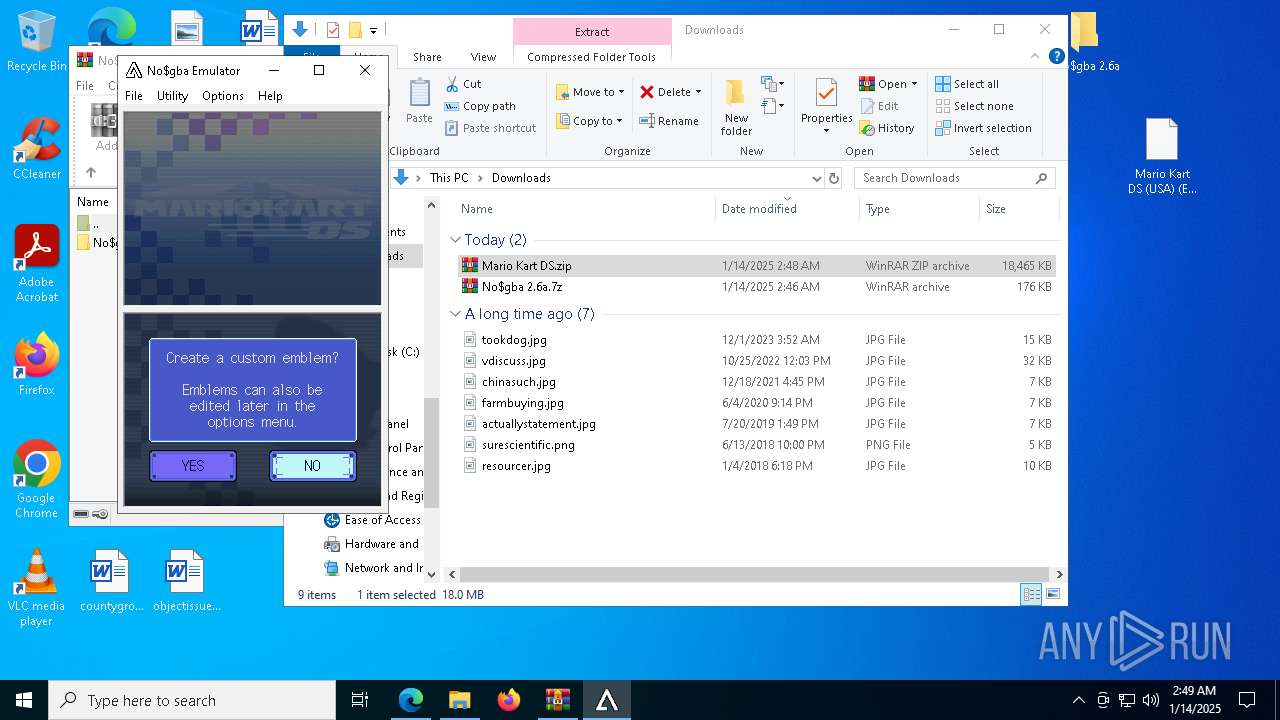Click the horizontal scrollbar in the file list
Viewport: 1280px width, 720px height.
click(x=755, y=574)
